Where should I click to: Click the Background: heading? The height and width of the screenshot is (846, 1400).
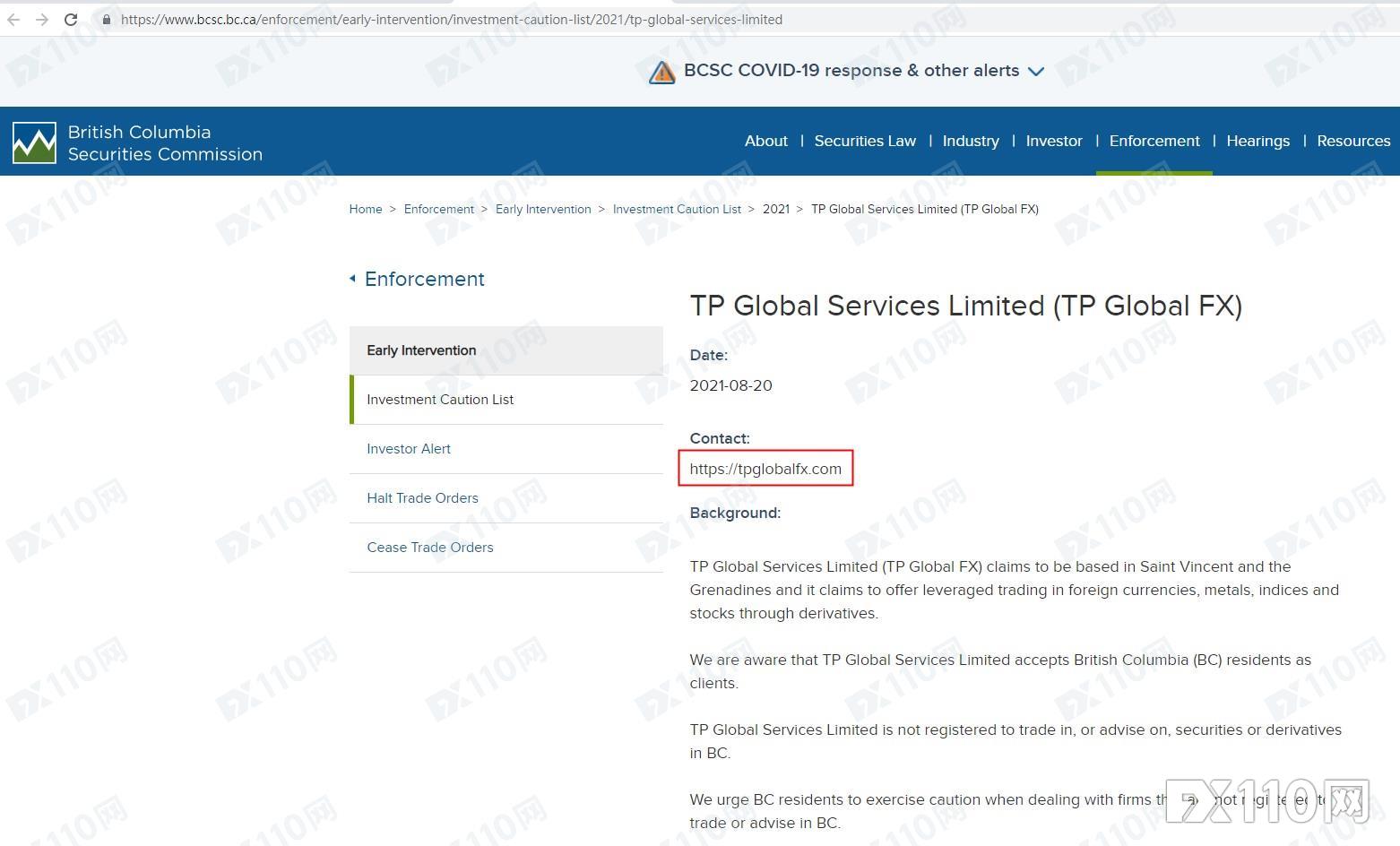pos(735,513)
